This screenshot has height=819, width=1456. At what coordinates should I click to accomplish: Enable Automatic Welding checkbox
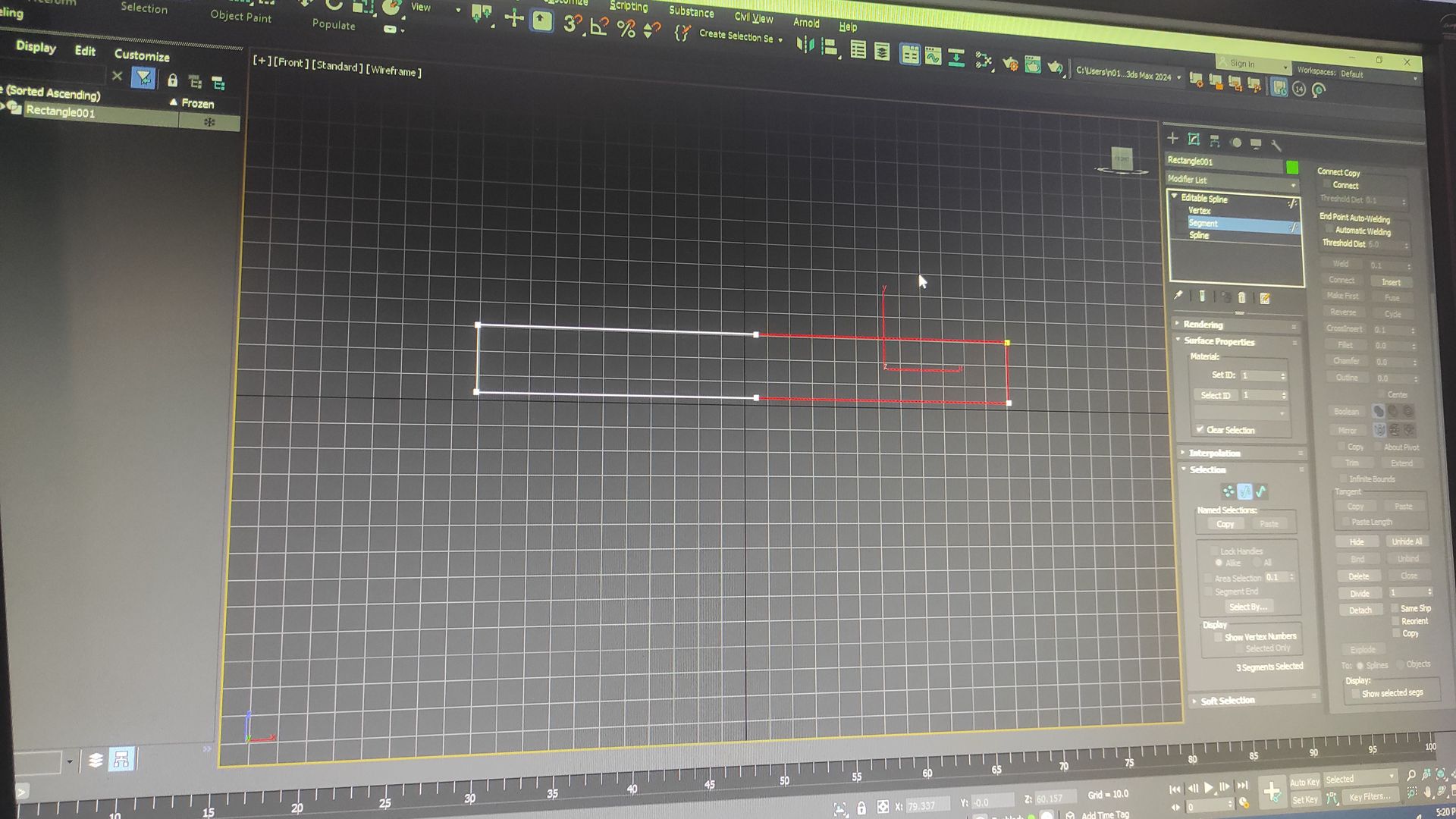pos(1329,230)
